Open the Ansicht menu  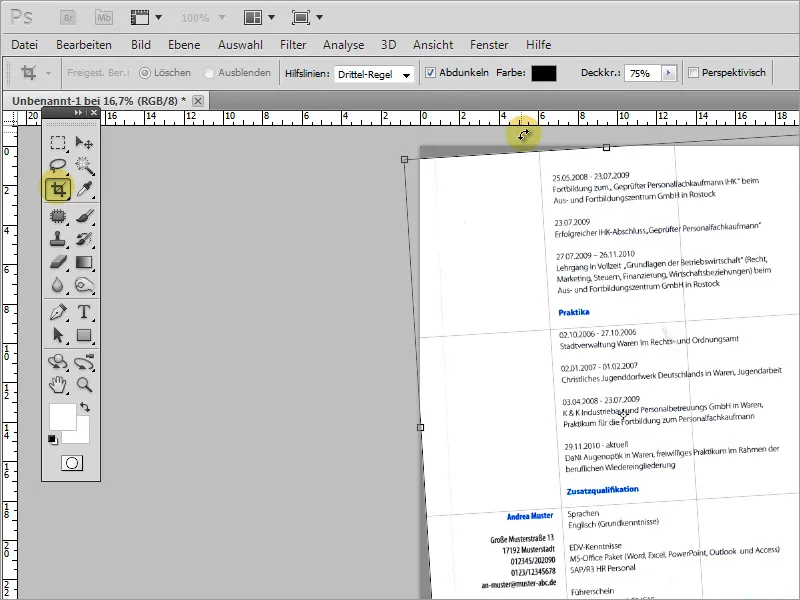(x=433, y=45)
